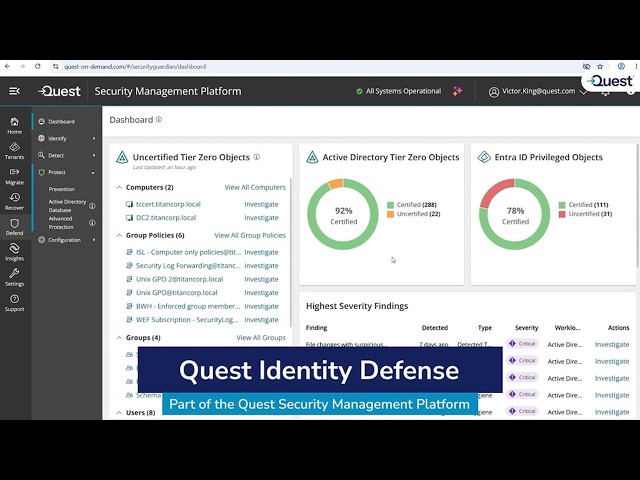Screen dimensions: 640x480
Task: Click info icon beside Uncertified Tier Zero Objects
Action: 257,157
